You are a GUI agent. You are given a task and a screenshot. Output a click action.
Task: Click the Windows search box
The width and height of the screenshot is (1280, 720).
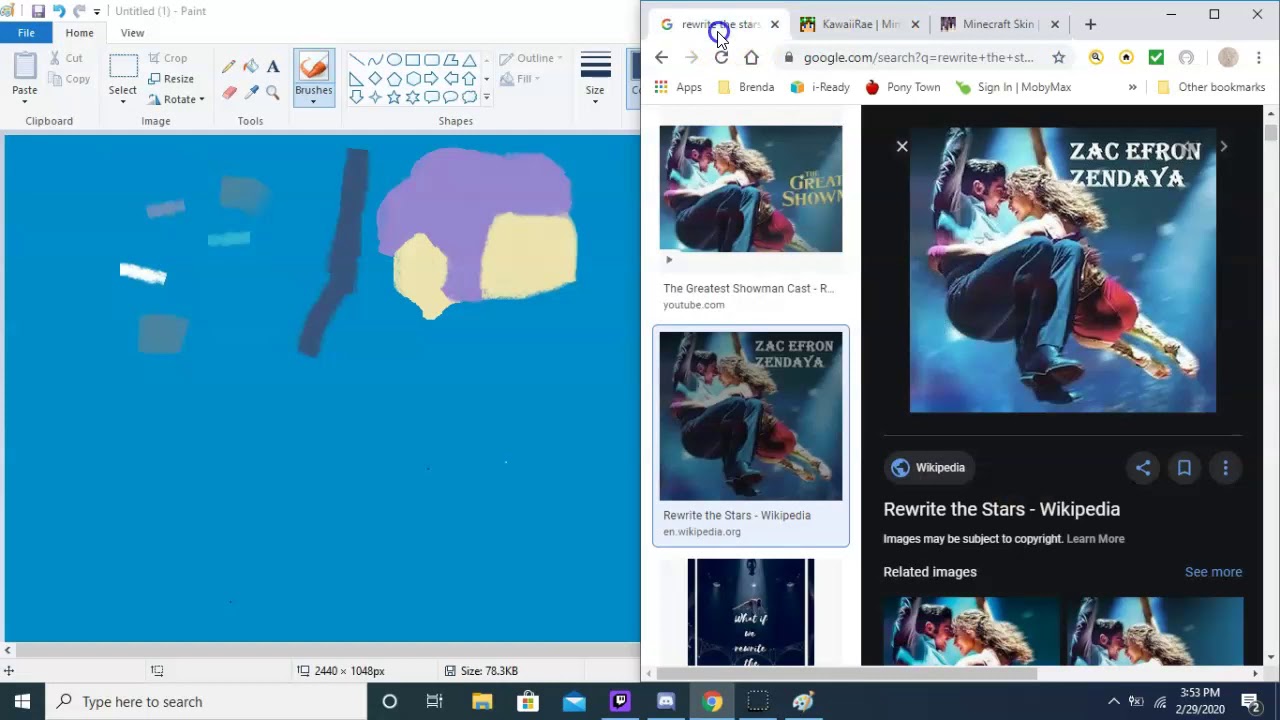pos(207,701)
